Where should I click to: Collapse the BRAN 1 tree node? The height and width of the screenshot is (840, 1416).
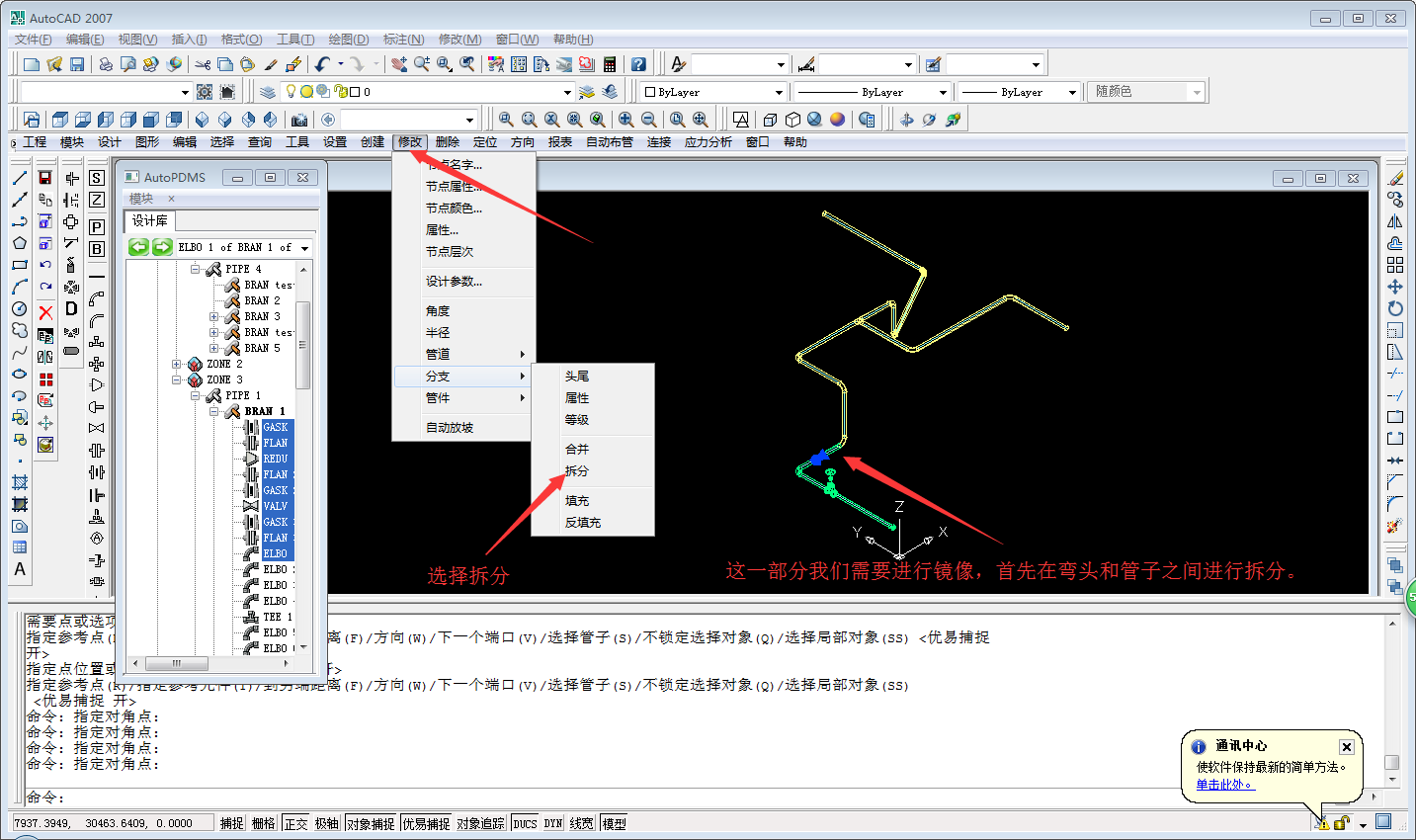214,411
